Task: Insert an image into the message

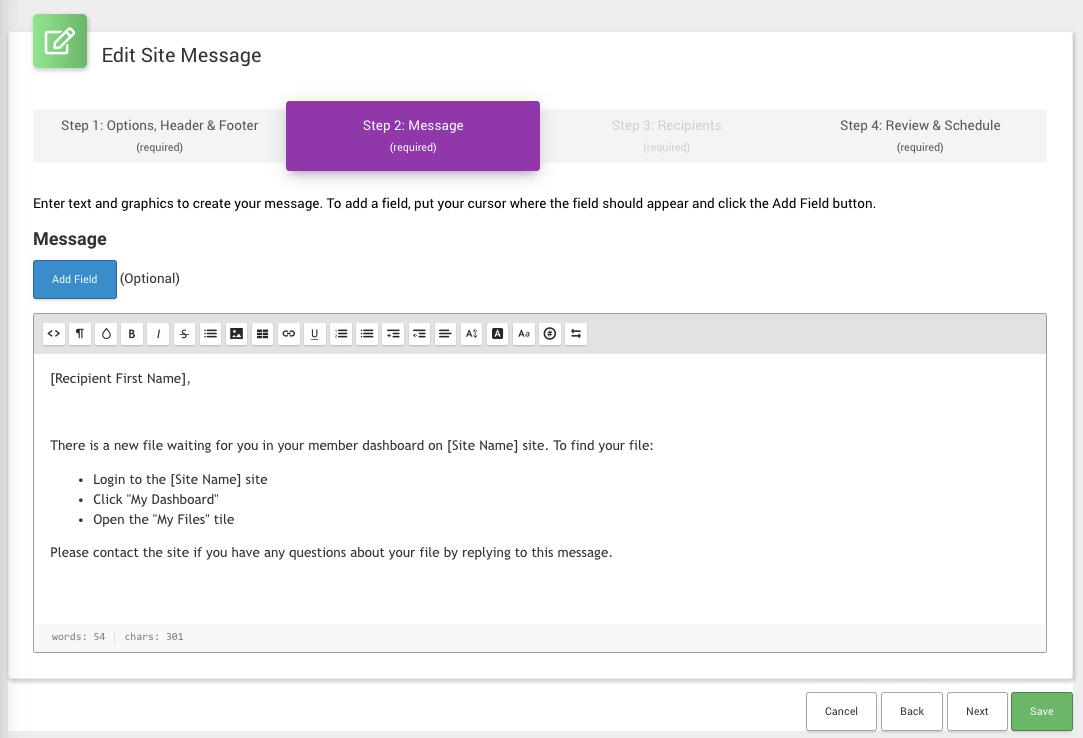Action: click(236, 334)
